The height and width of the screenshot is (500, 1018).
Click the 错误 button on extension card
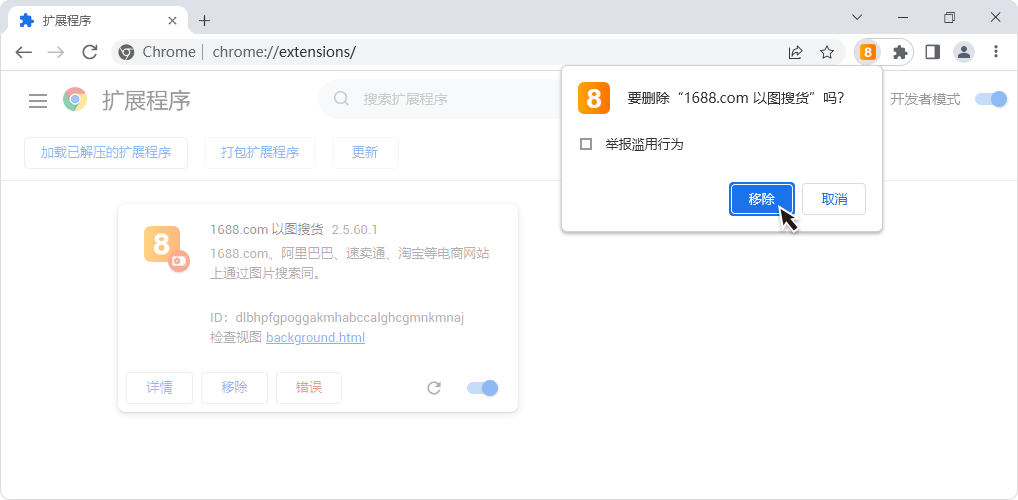[x=309, y=388]
